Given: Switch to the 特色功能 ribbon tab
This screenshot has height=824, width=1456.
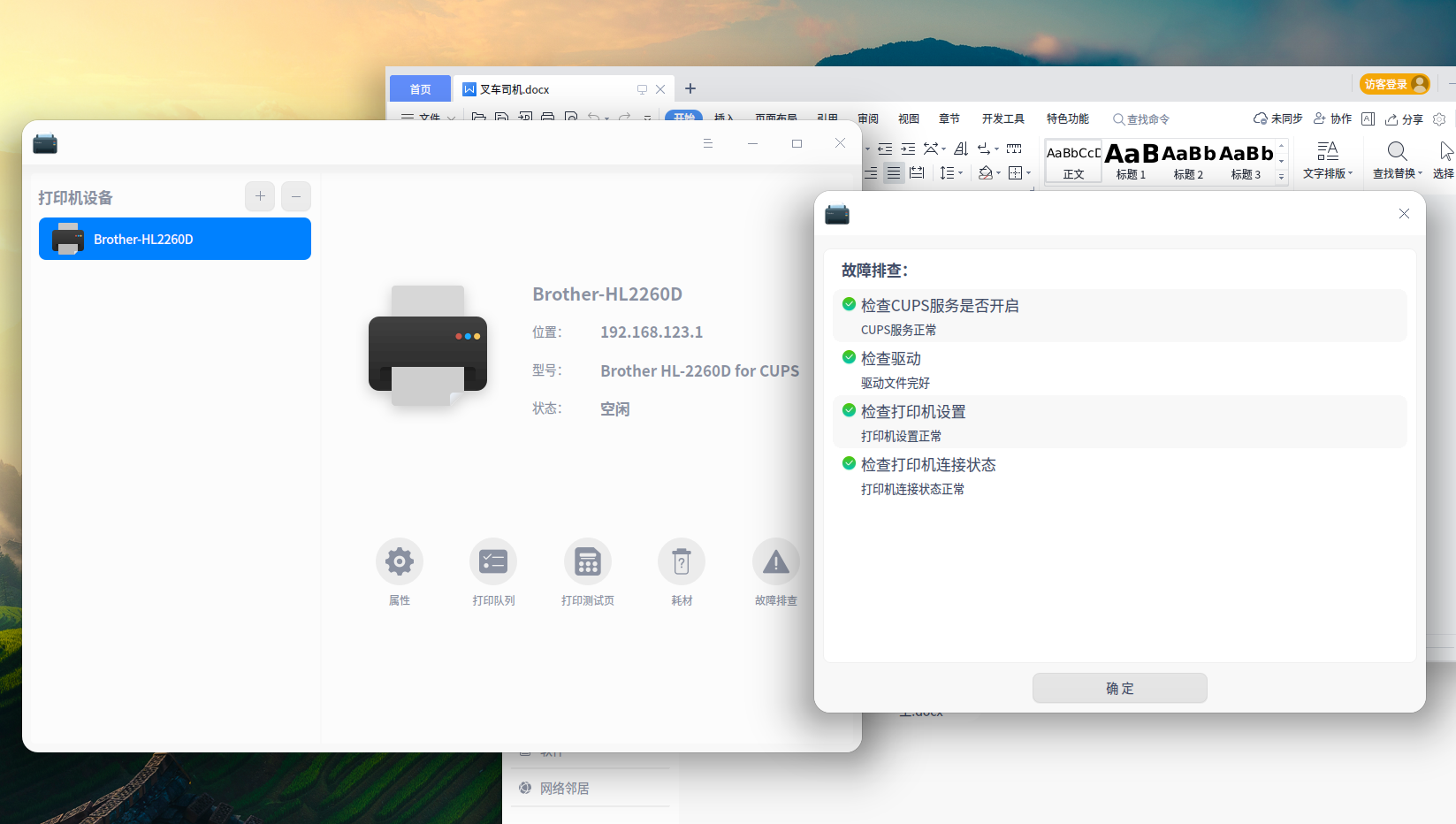Looking at the screenshot, I should click(1067, 118).
